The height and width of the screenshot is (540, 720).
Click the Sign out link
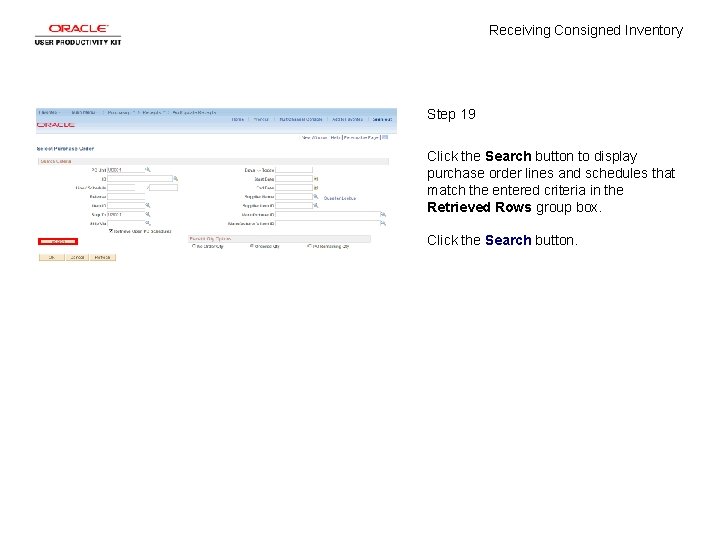[x=382, y=119]
